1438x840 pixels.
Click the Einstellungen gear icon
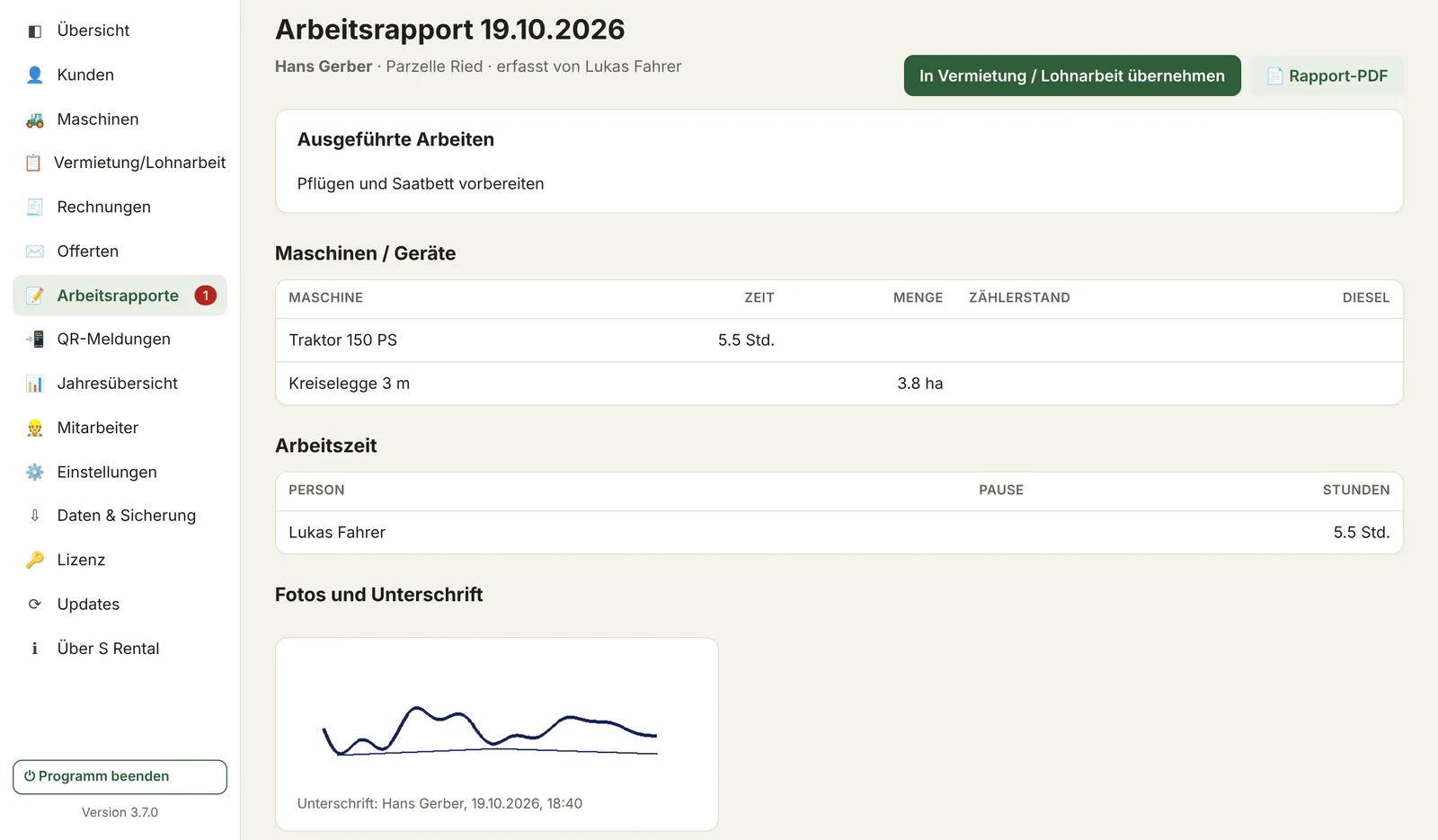click(x=35, y=473)
